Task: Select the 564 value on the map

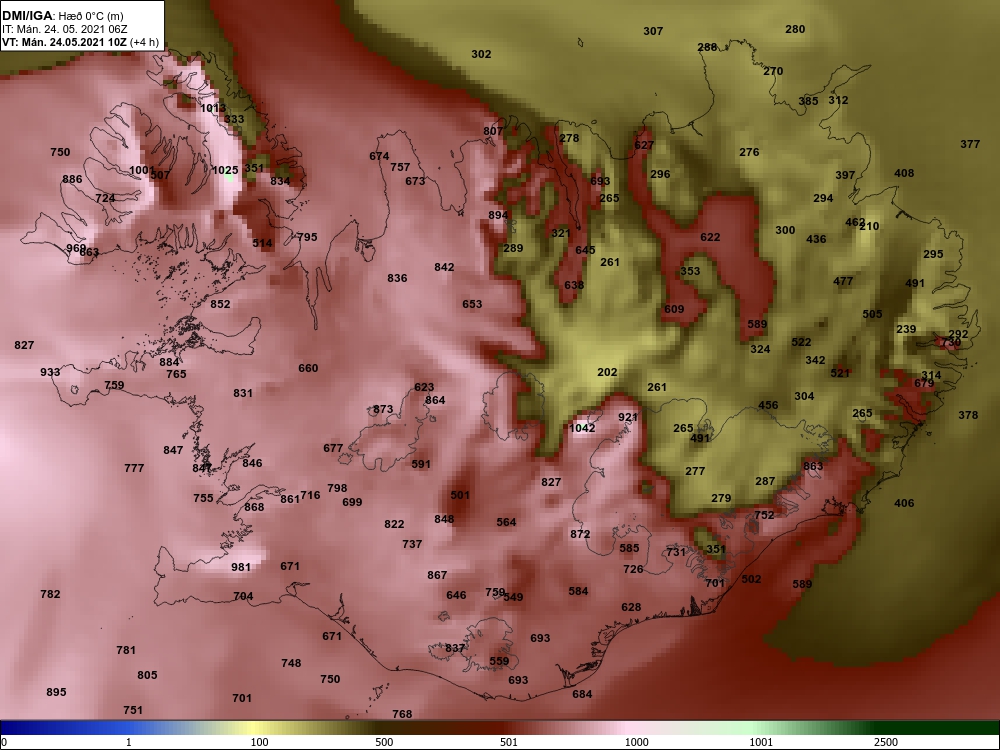Action: [506, 522]
